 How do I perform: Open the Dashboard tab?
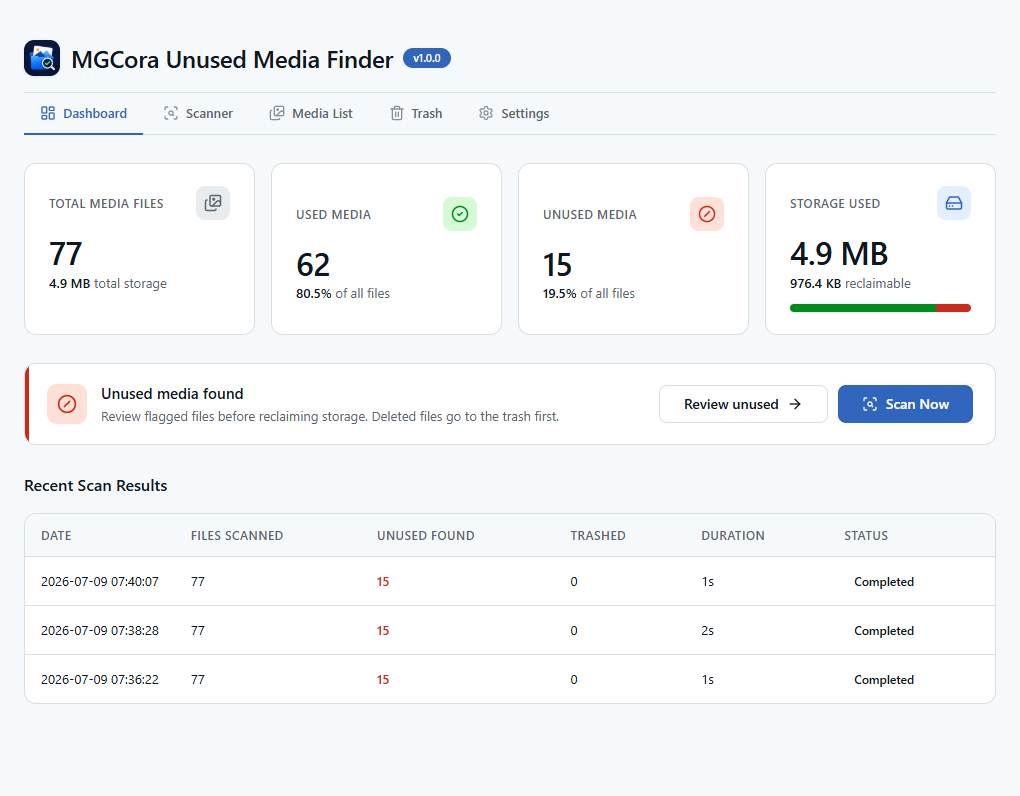tap(83, 113)
